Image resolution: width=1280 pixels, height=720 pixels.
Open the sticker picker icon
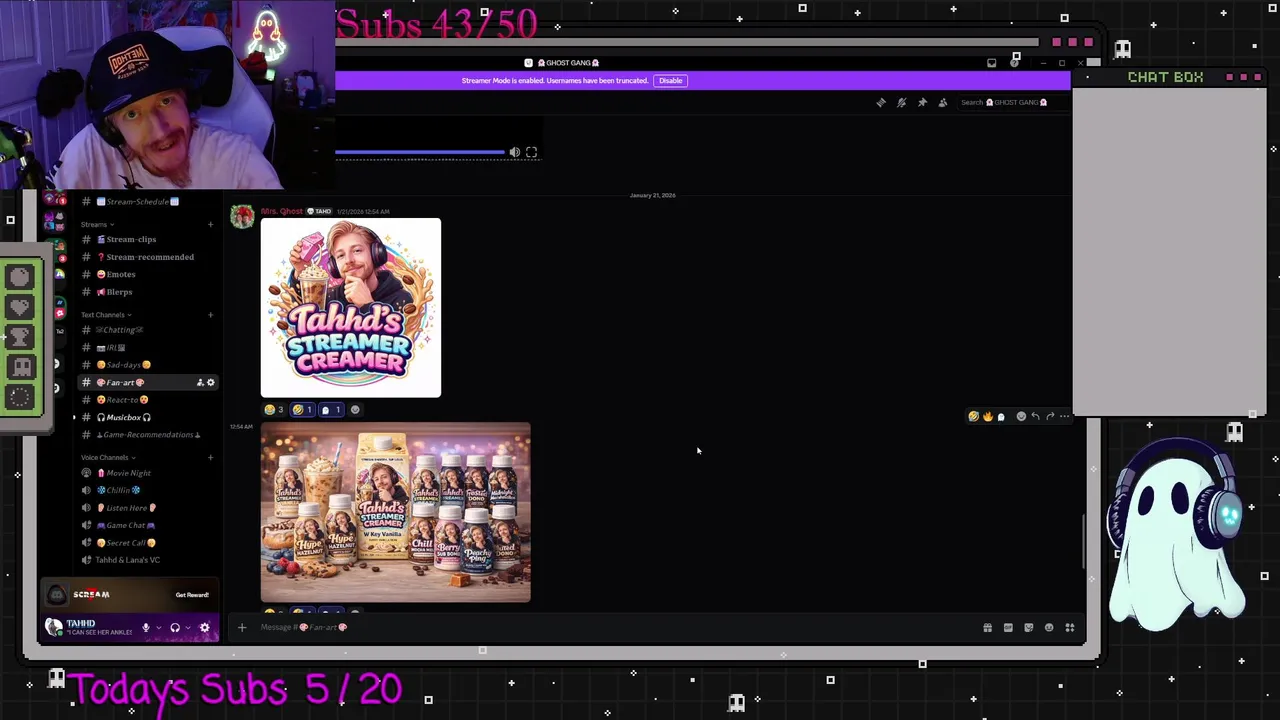(x=1028, y=627)
